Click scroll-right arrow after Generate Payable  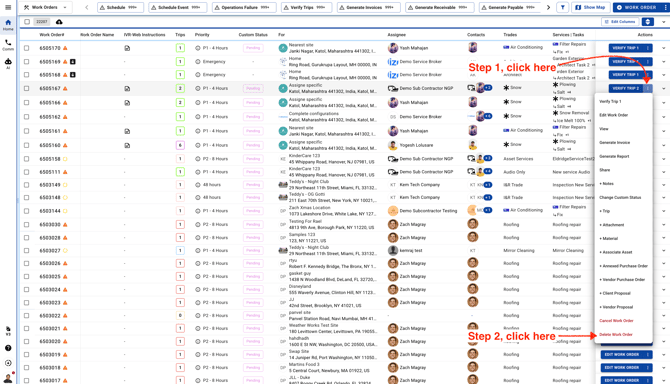[549, 7]
